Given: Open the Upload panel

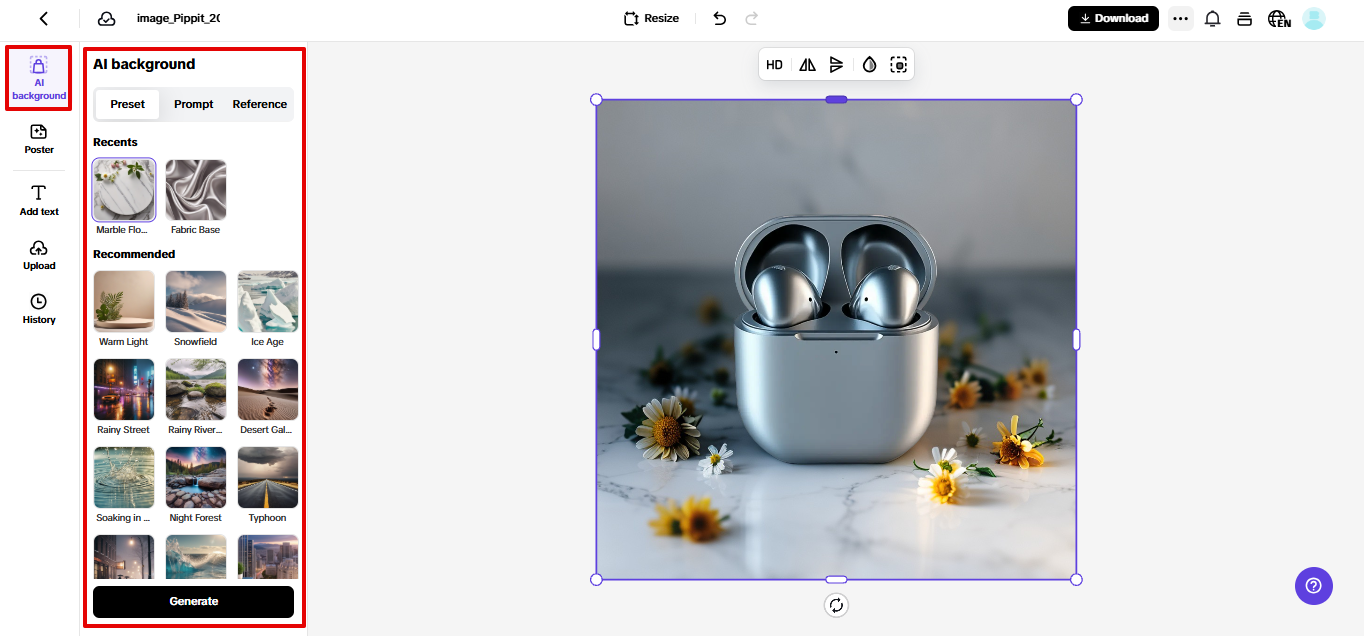Looking at the screenshot, I should click(x=38, y=254).
